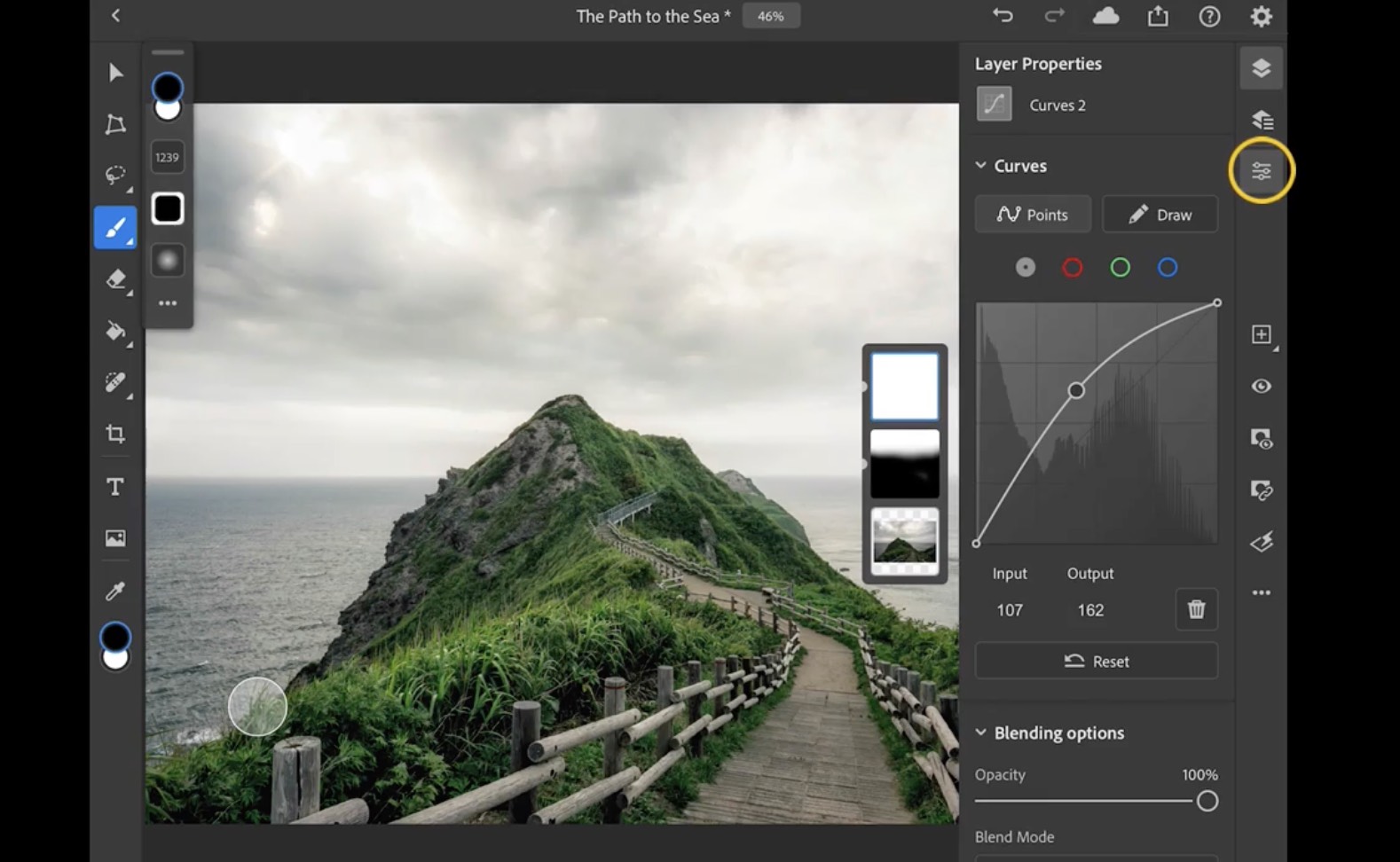Select the Brush tool

(115, 228)
